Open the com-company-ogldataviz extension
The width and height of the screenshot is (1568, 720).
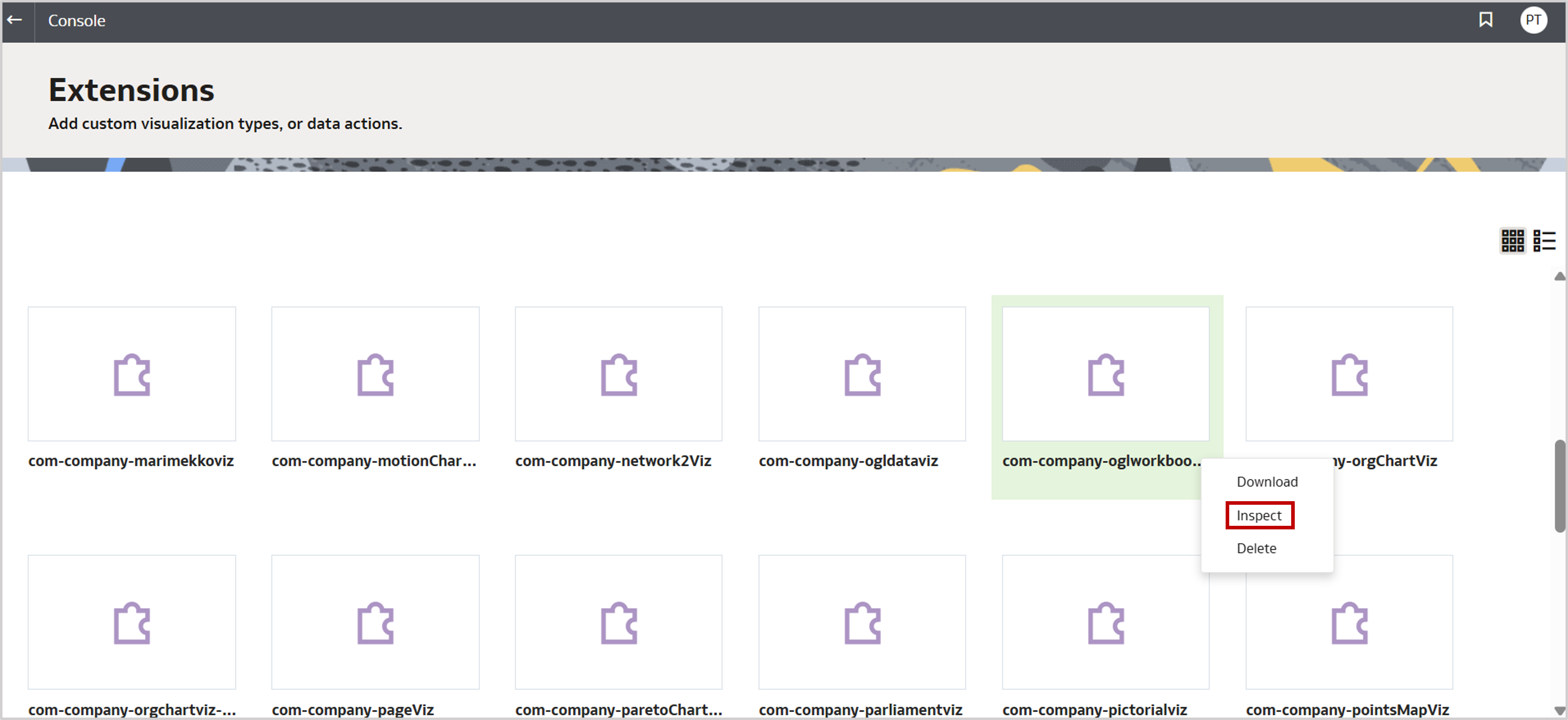pyautogui.click(x=862, y=374)
